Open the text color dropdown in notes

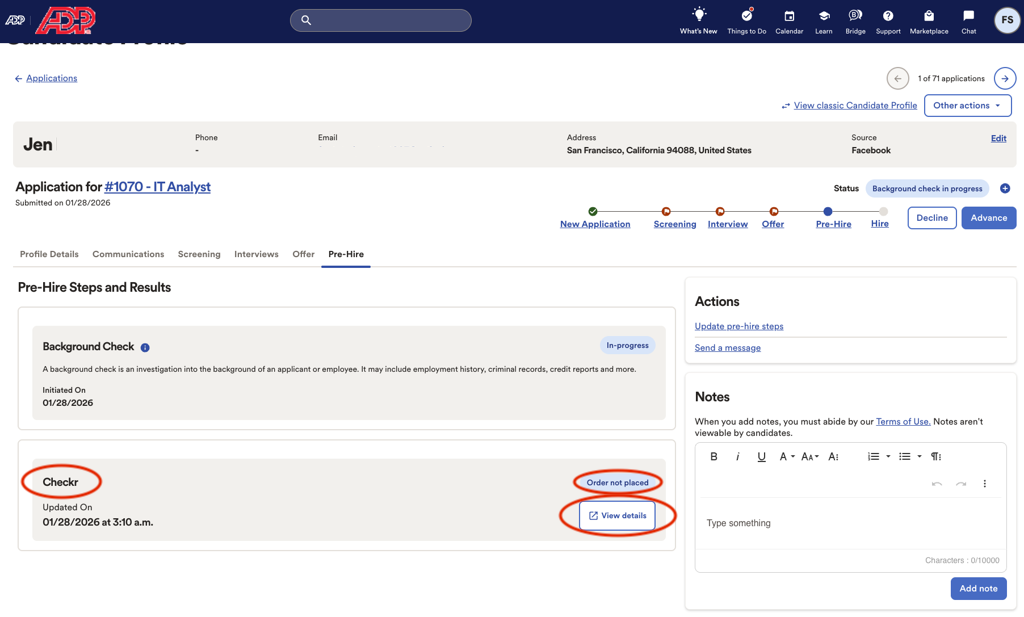coord(786,456)
